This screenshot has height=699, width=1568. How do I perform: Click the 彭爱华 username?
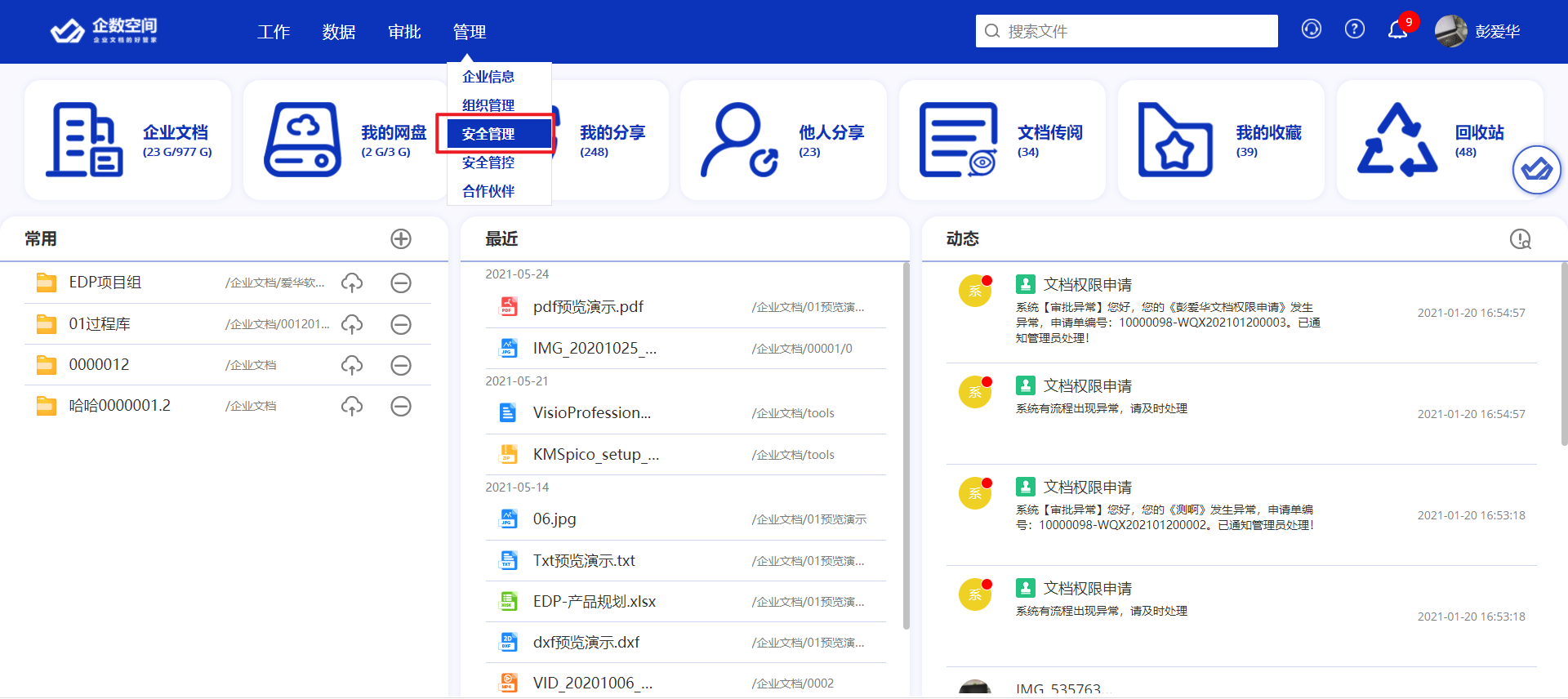(1497, 31)
